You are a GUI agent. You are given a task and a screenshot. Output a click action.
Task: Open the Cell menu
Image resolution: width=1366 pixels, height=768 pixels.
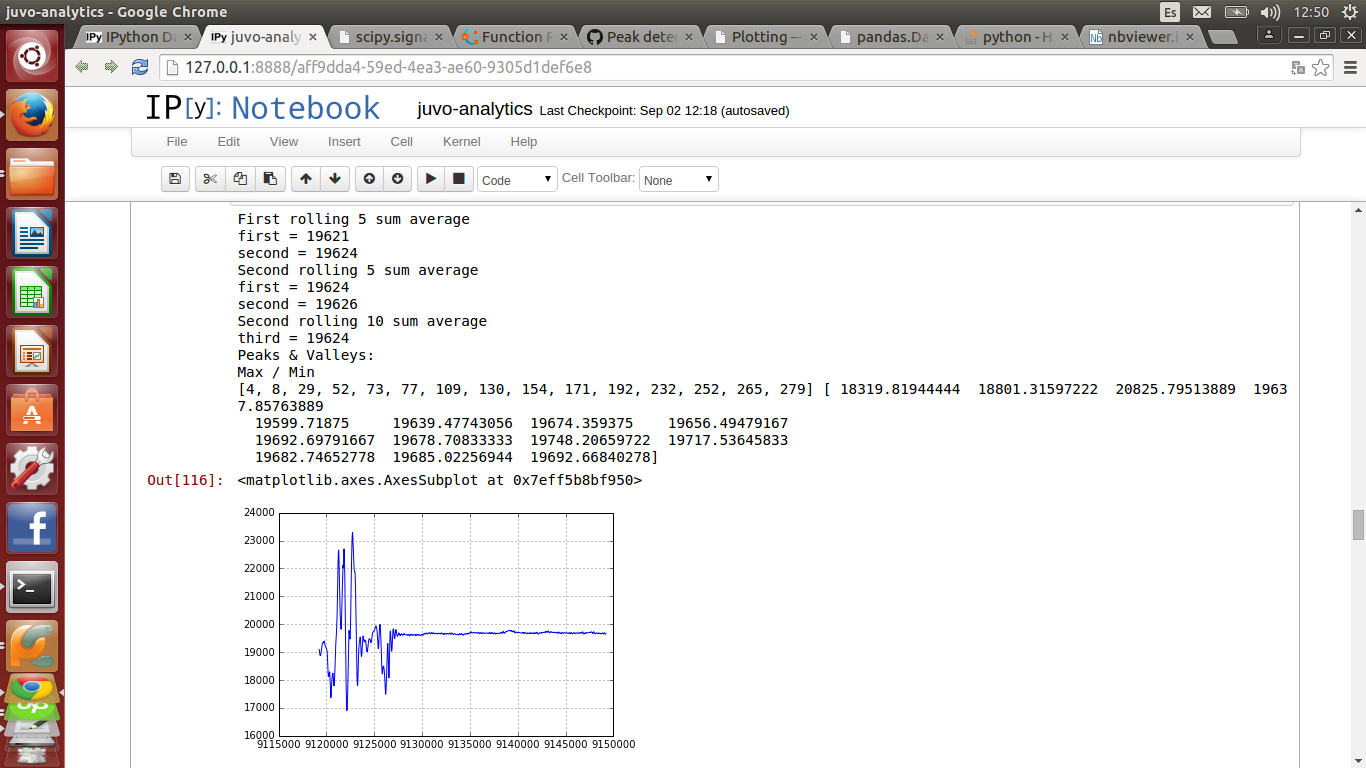click(402, 142)
